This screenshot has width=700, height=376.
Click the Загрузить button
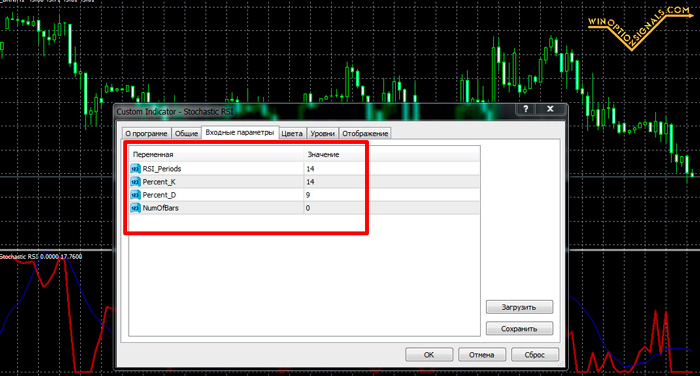click(x=519, y=307)
